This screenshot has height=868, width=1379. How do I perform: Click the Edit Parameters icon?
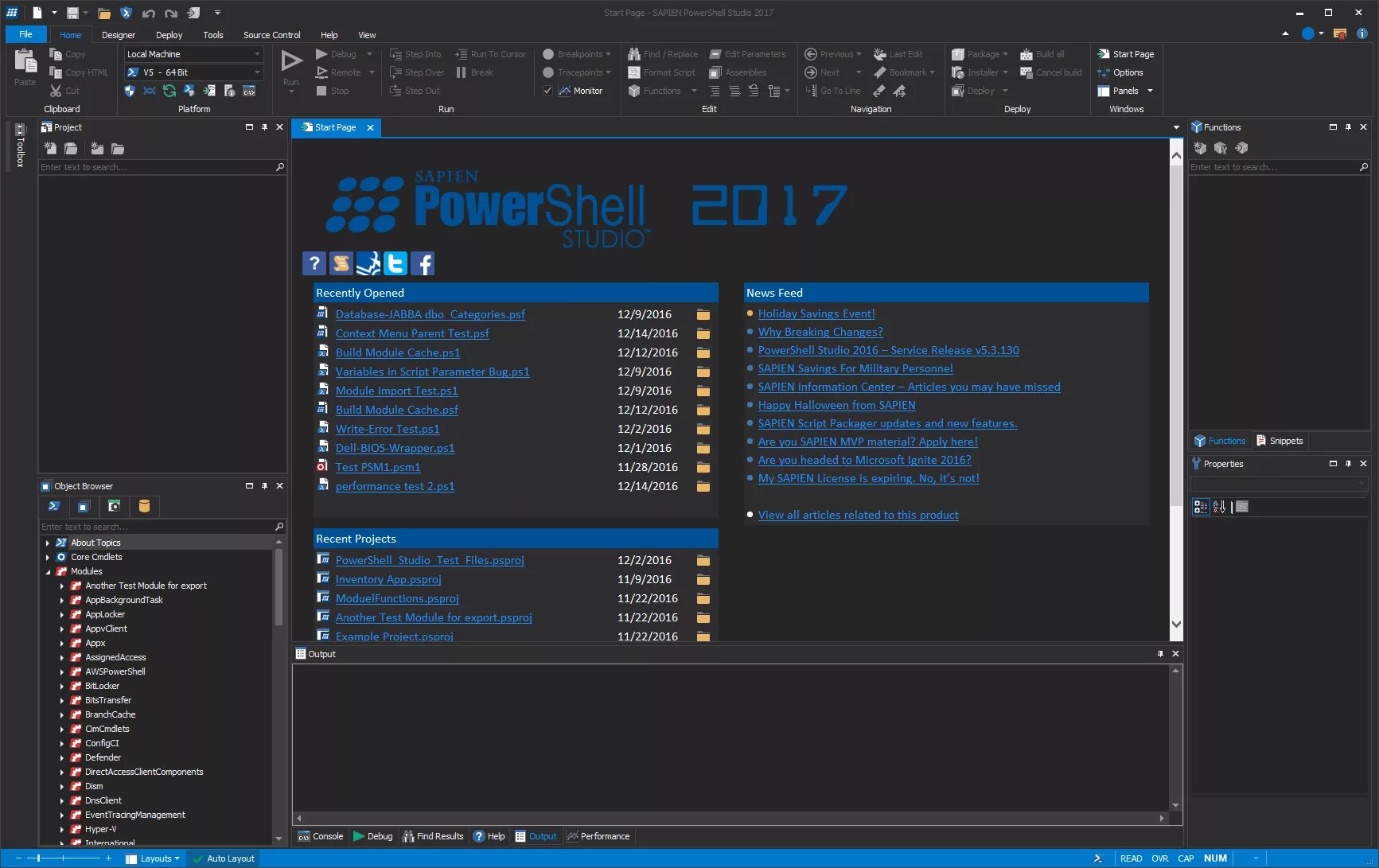[715, 54]
